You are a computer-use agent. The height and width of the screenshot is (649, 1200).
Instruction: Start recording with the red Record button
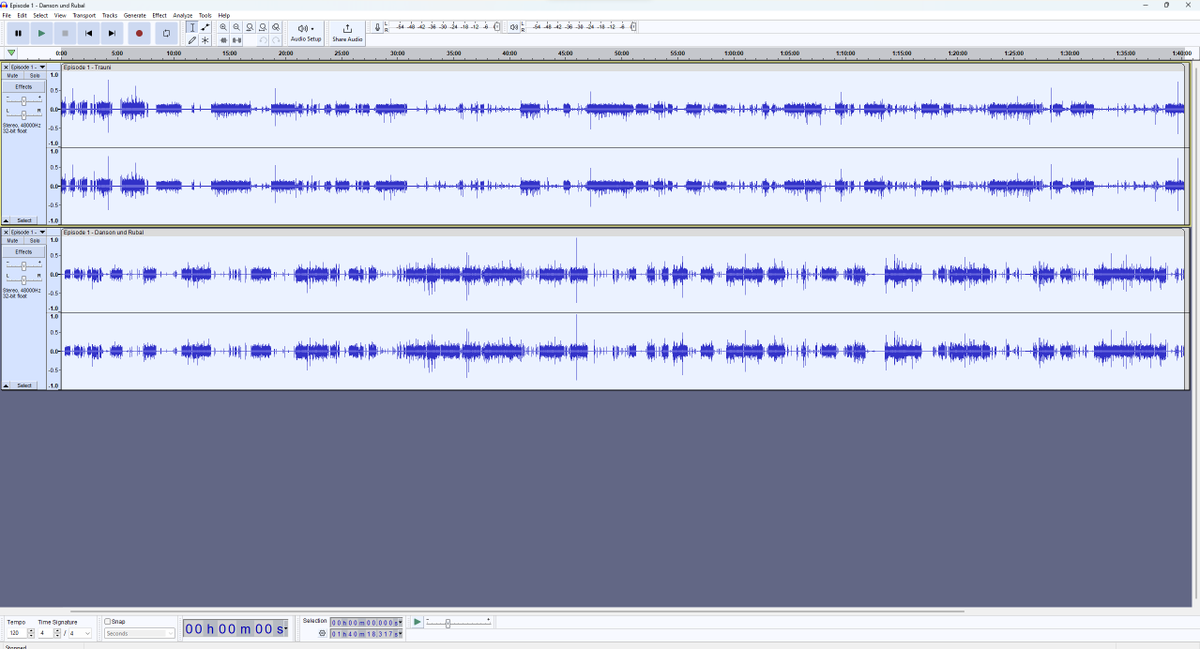click(x=139, y=33)
